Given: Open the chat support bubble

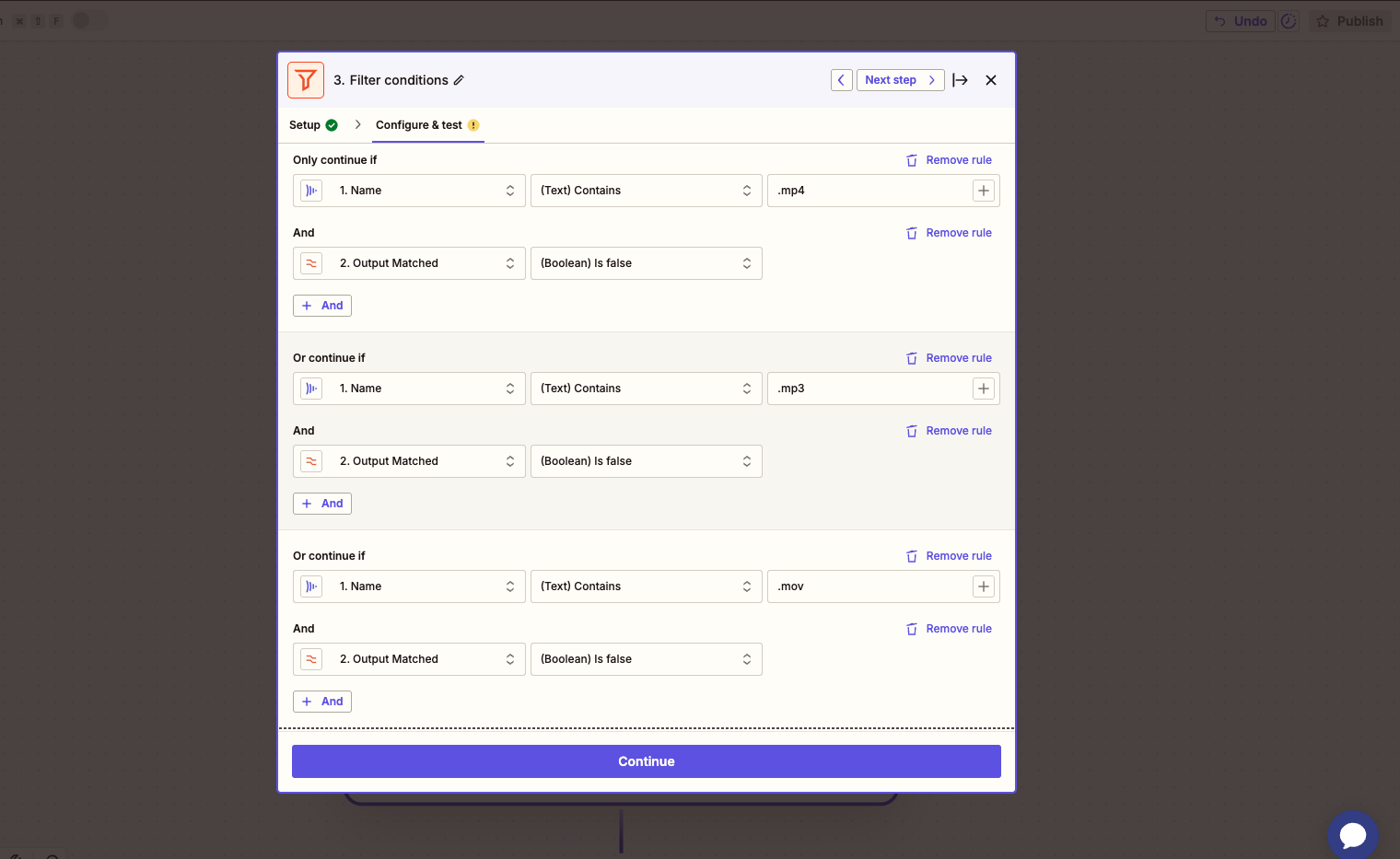Looking at the screenshot, I should [x=1353, y=834].
